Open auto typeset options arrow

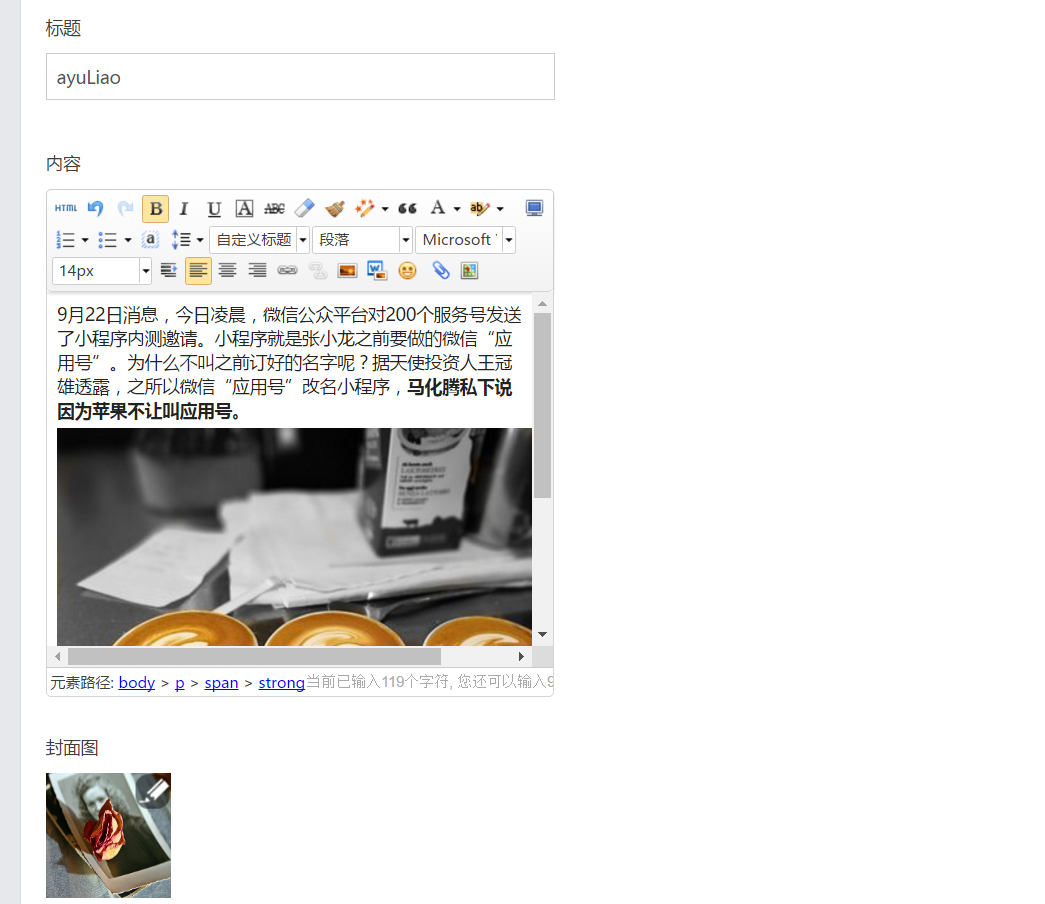(385, 209)
